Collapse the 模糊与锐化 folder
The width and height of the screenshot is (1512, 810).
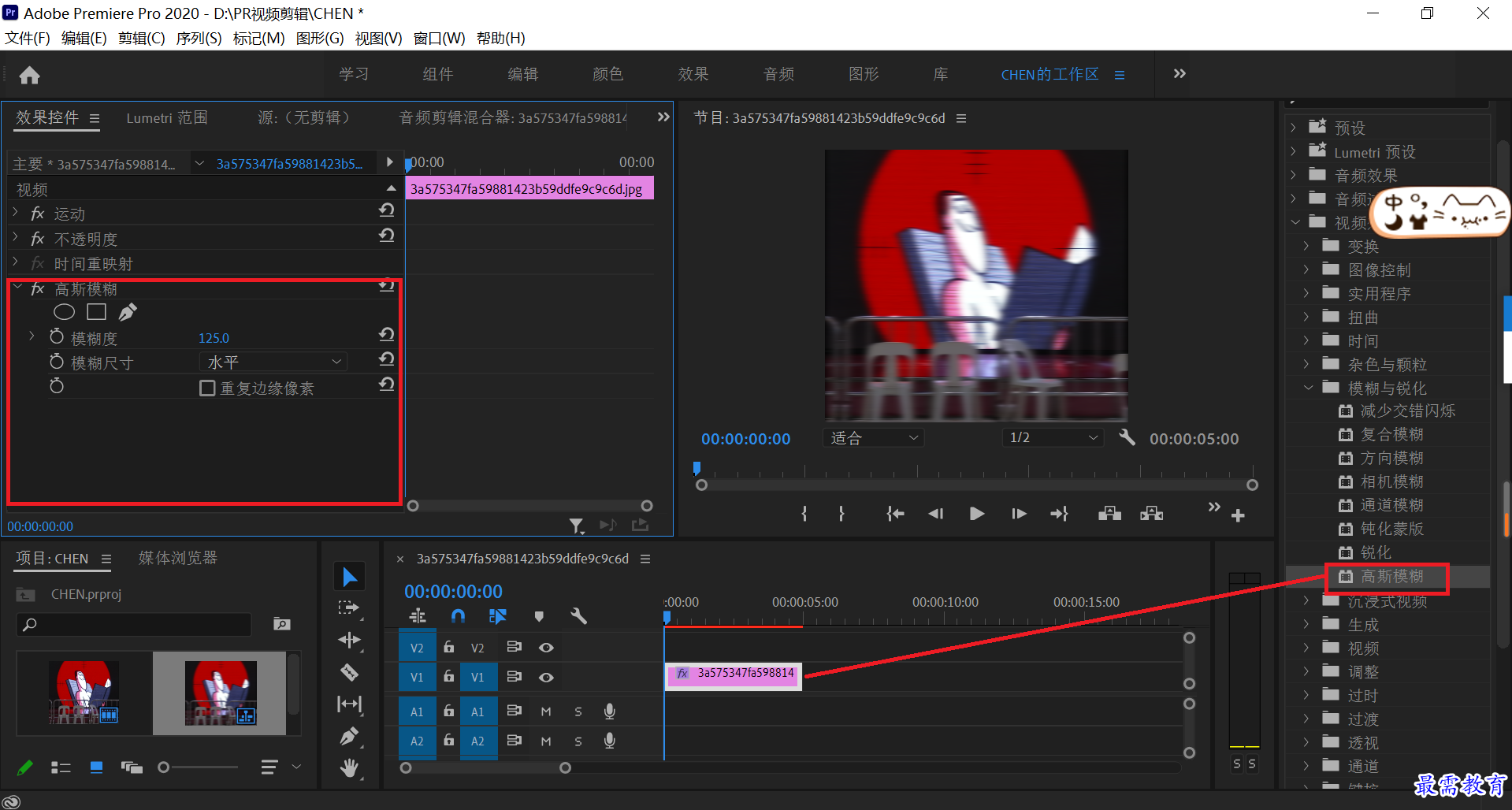1308,387
